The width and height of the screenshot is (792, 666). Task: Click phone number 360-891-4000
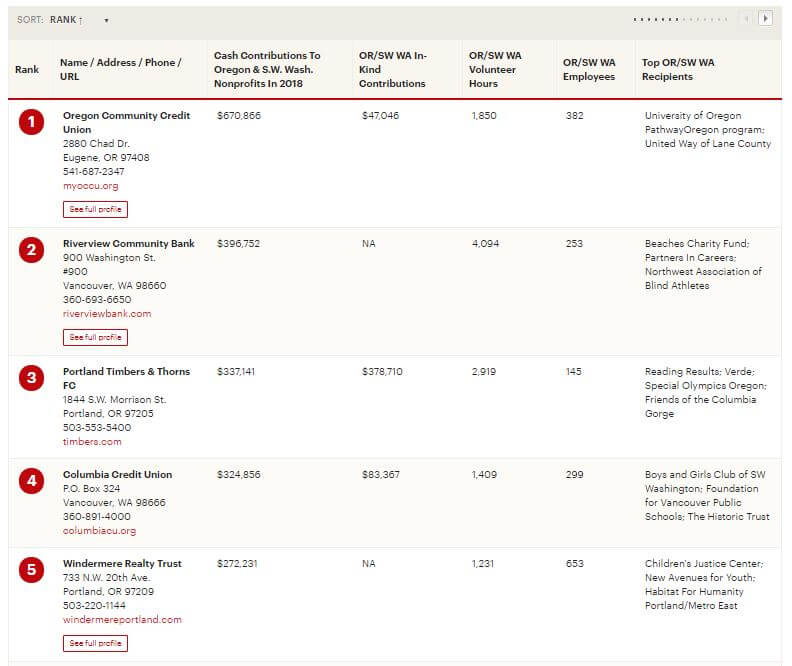pyautogui.click(x=96, y=517)
